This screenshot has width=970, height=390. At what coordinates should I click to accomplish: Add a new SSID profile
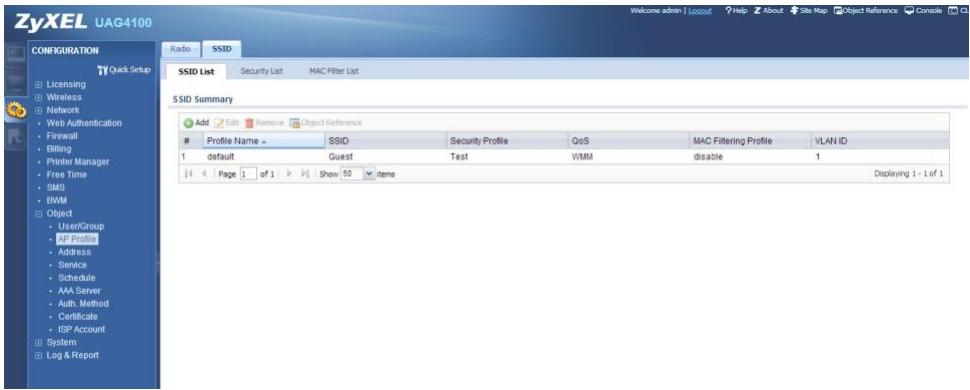[196, 123]
